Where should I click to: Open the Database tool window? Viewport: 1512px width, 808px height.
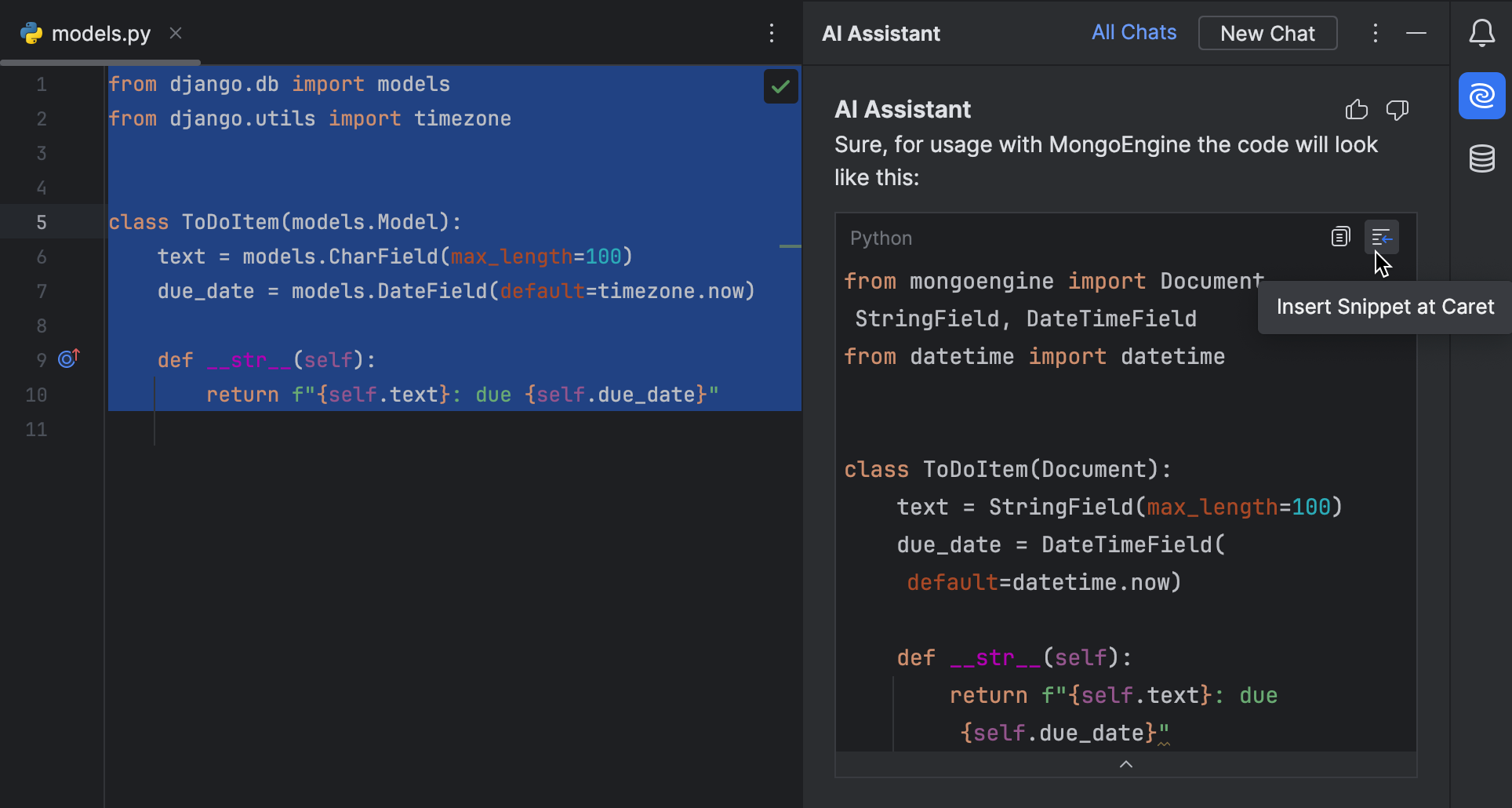point(1481,158)
